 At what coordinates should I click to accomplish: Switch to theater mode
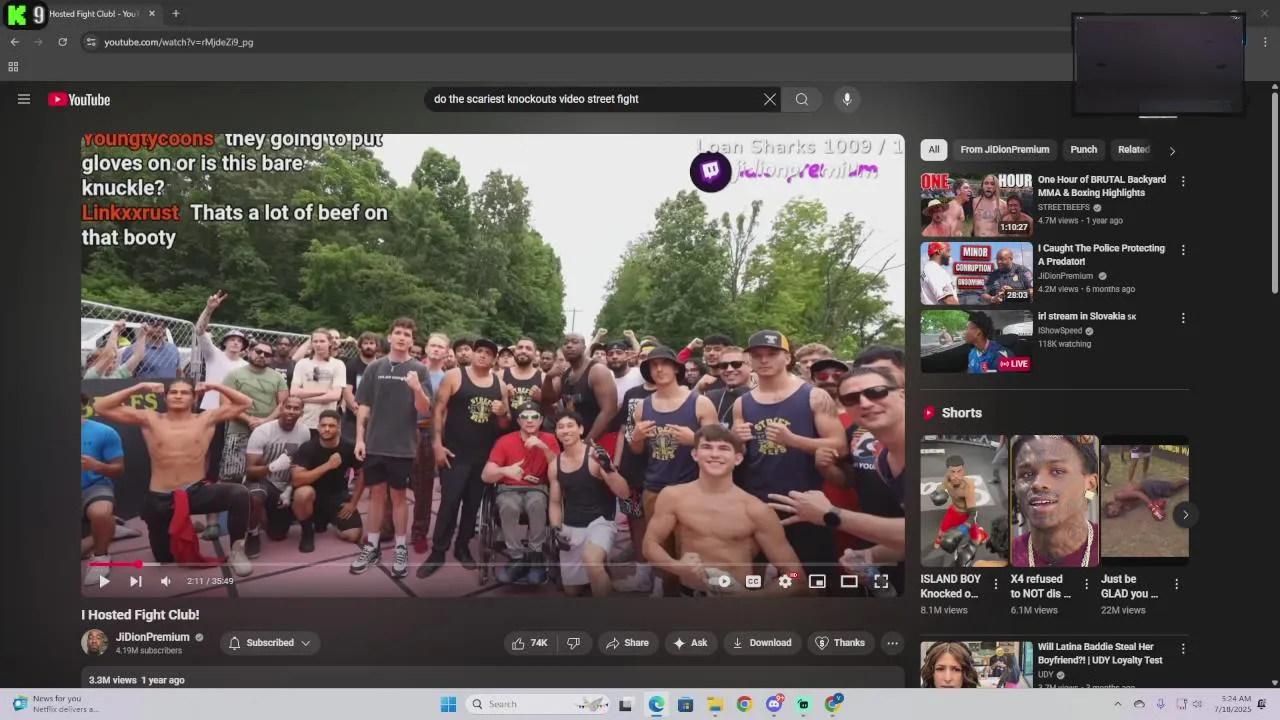(849, 581)
